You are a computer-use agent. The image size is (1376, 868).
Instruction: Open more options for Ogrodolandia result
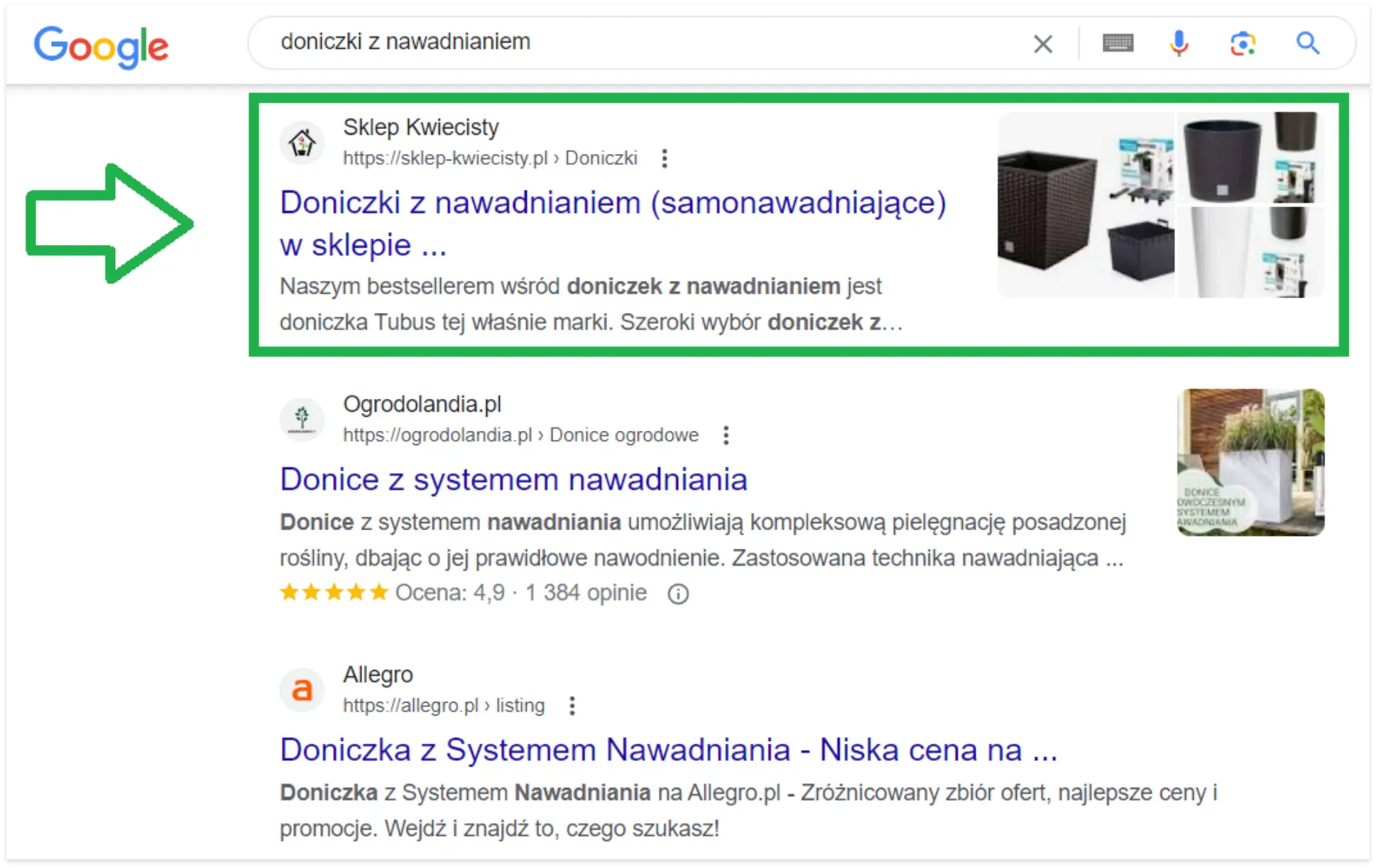pos(726,435)
